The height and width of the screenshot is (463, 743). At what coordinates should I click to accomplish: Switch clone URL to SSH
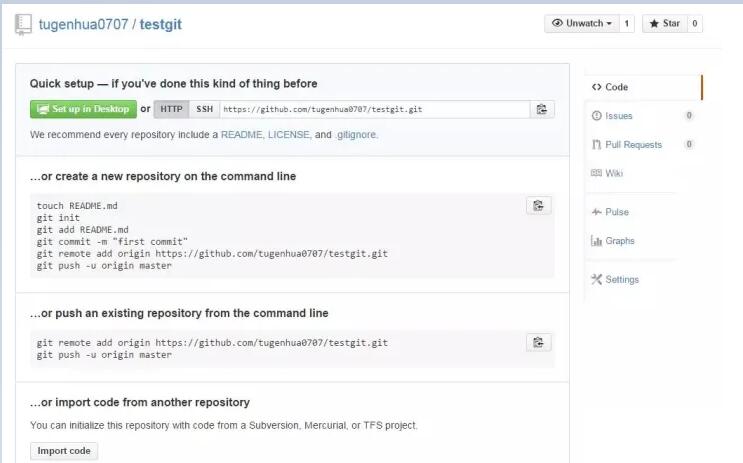(205, 109)
